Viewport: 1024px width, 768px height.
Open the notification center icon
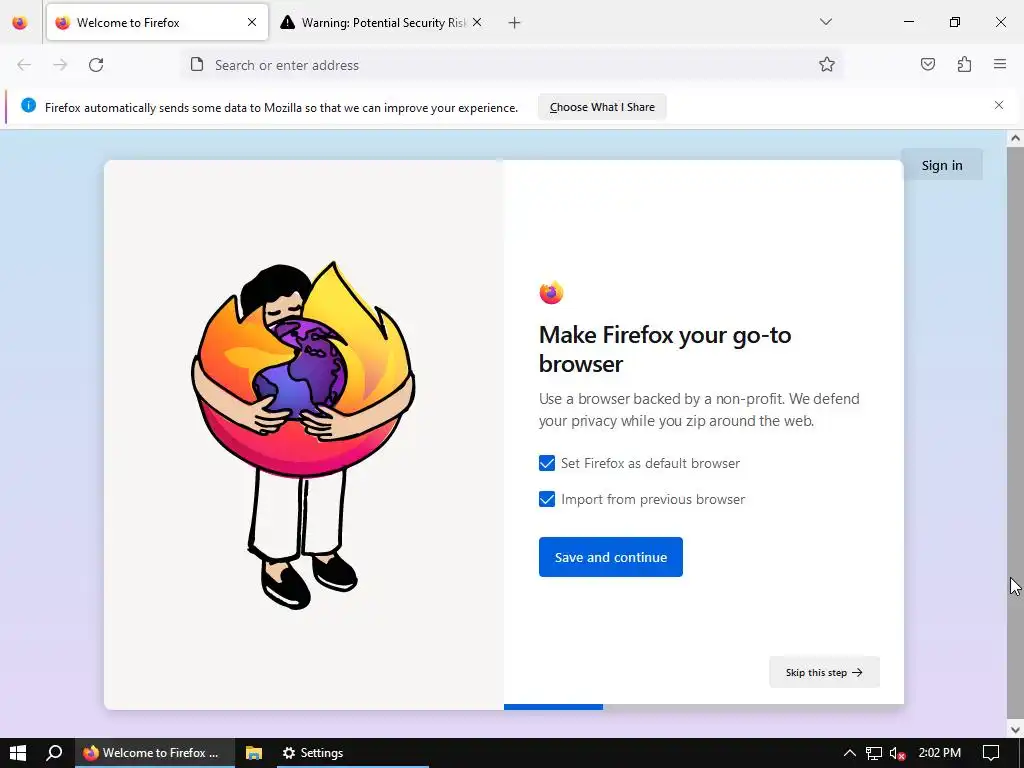point(991,753)
